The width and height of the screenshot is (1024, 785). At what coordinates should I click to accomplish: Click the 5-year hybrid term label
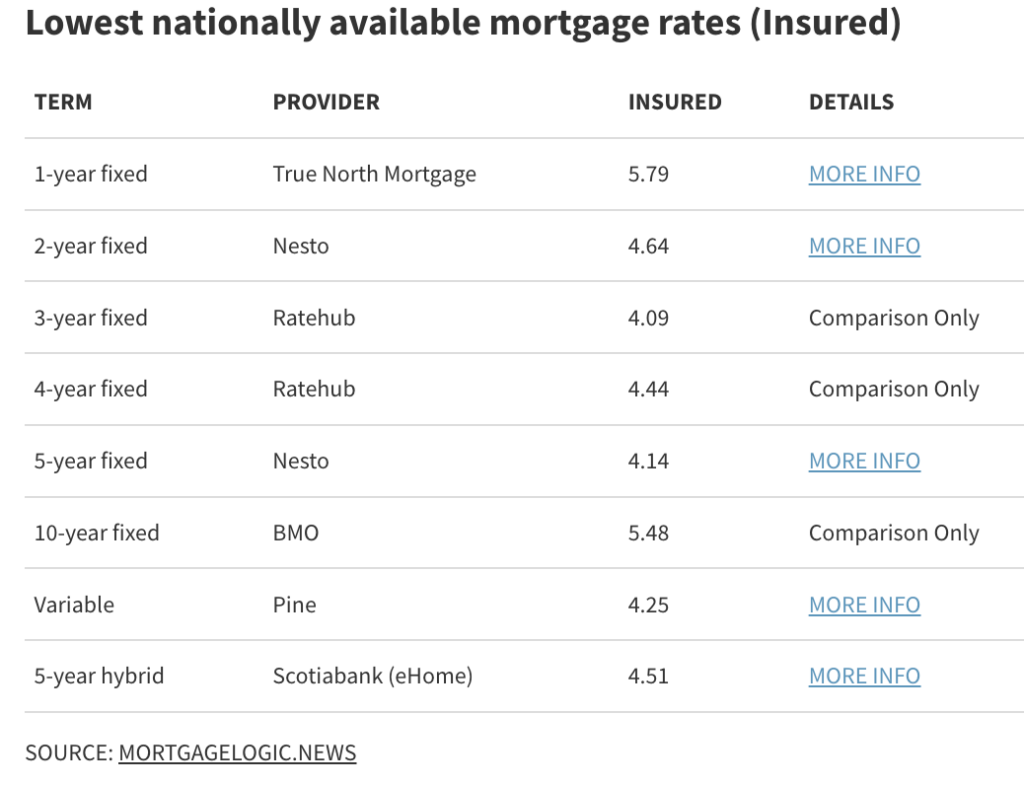pos(99,676)
